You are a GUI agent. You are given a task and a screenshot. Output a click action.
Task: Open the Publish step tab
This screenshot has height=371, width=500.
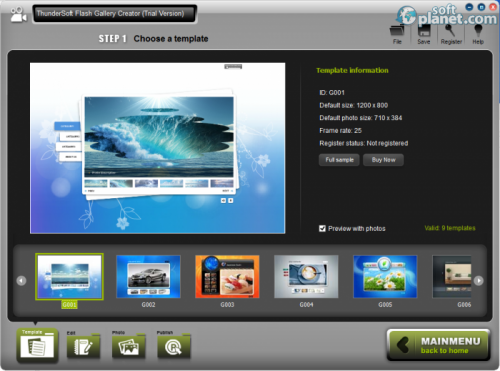[x=174, y=345]
